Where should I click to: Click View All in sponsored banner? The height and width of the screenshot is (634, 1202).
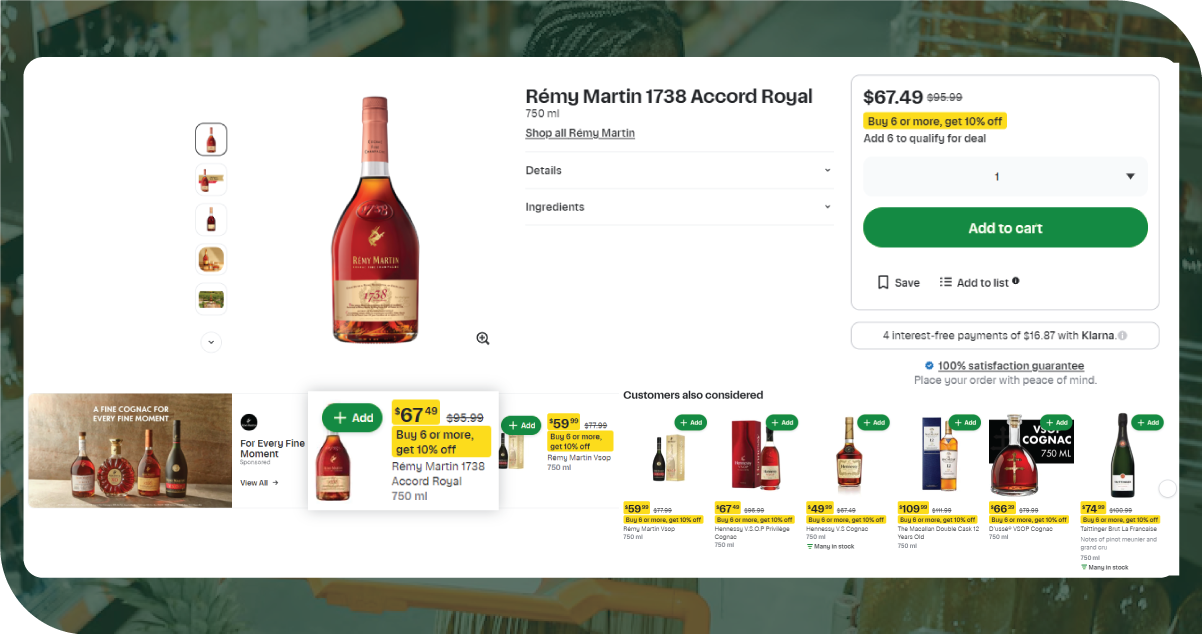tap(259, 483)
